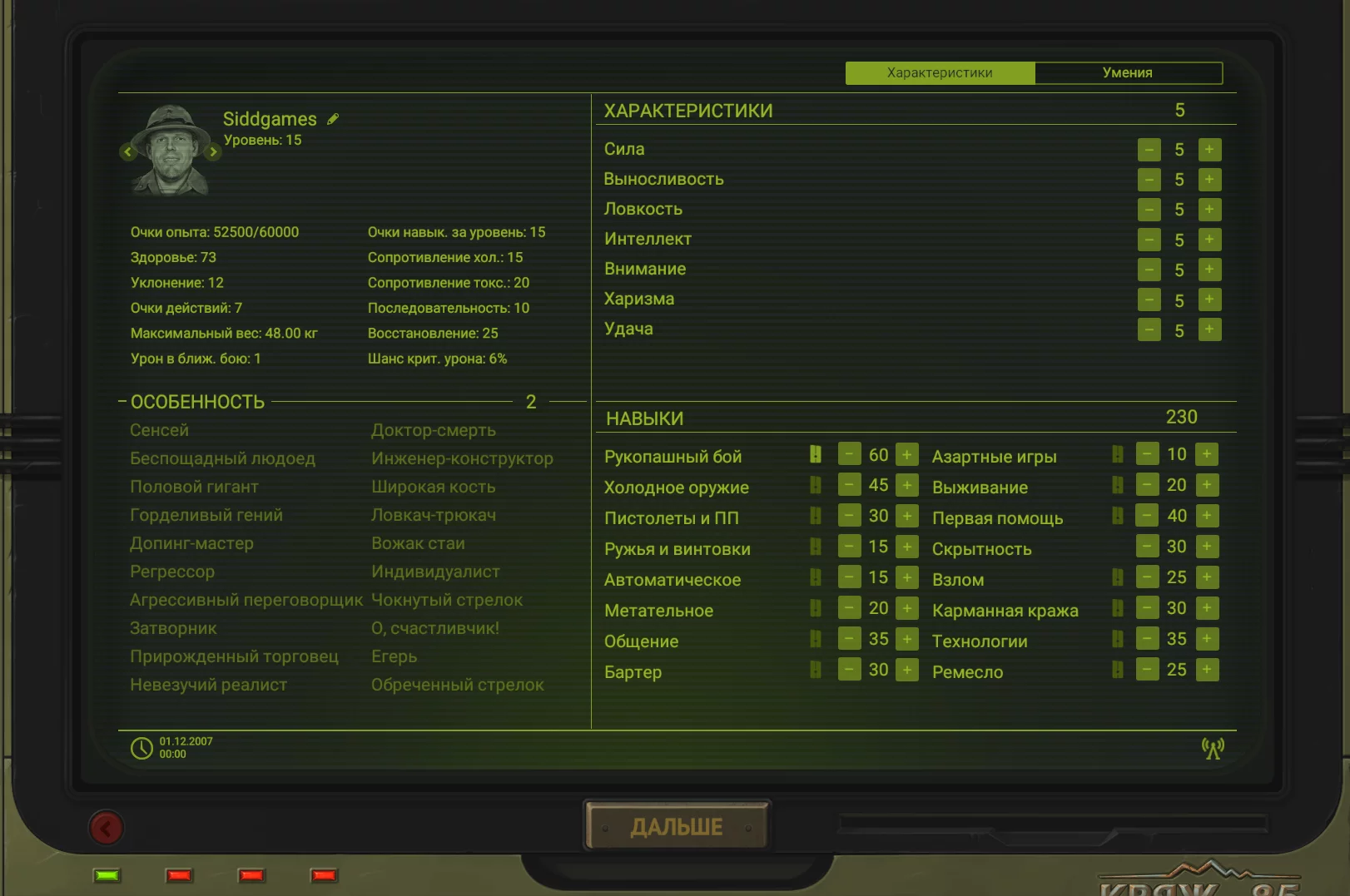Increase Пистолеты и ПП skill
Screen dimensions: 1350x896
click(907, 516)
